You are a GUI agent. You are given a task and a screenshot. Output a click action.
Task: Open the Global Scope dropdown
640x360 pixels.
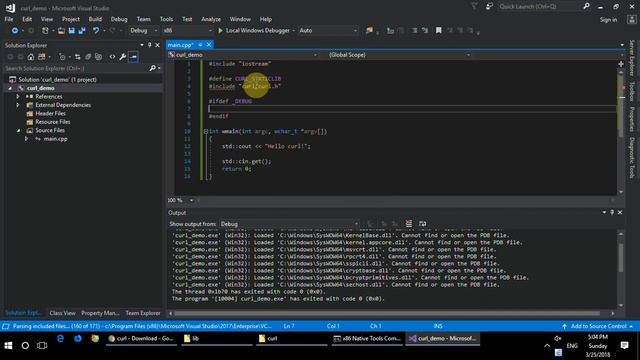(x=400, y=55)
